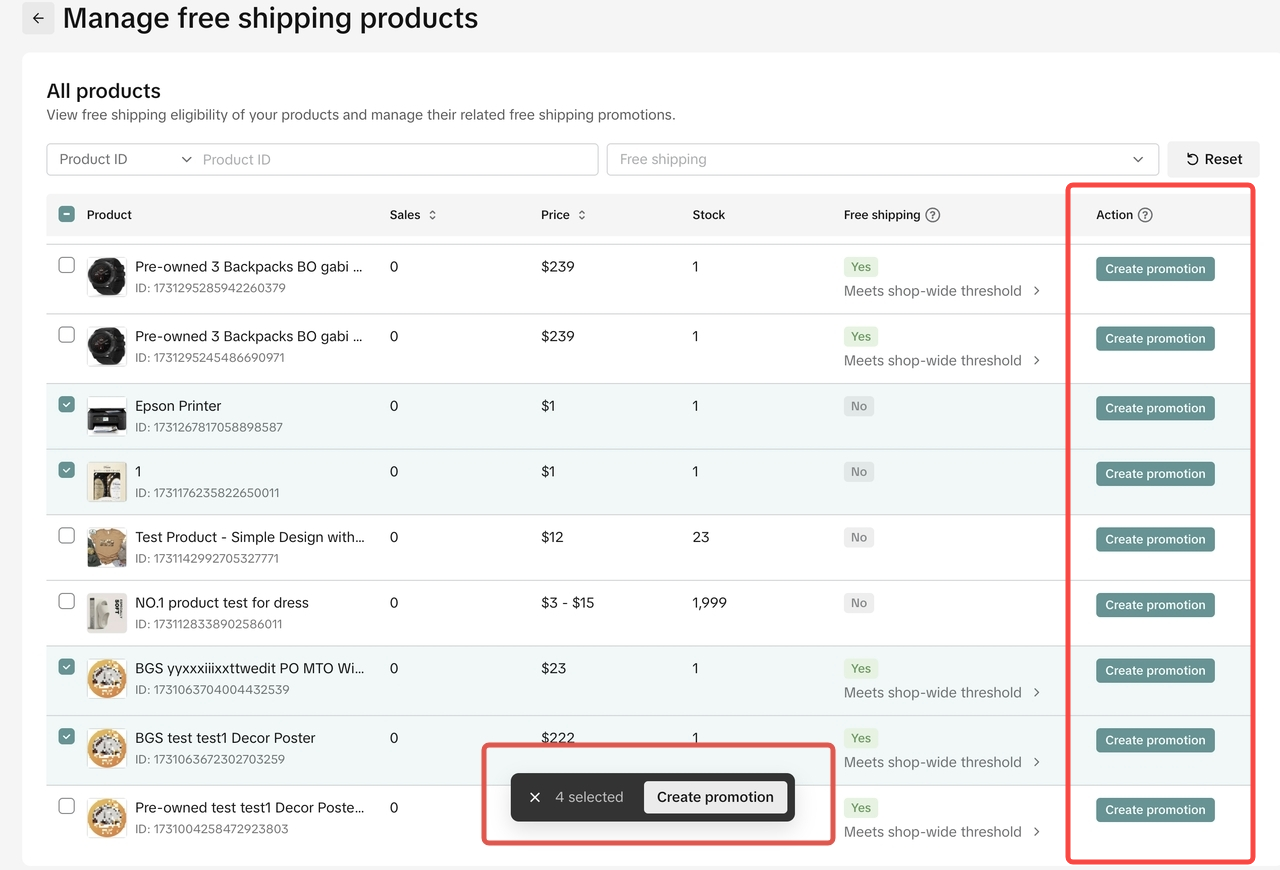
Task: Sort products by Sales column arrows
Action: (432, 215)
